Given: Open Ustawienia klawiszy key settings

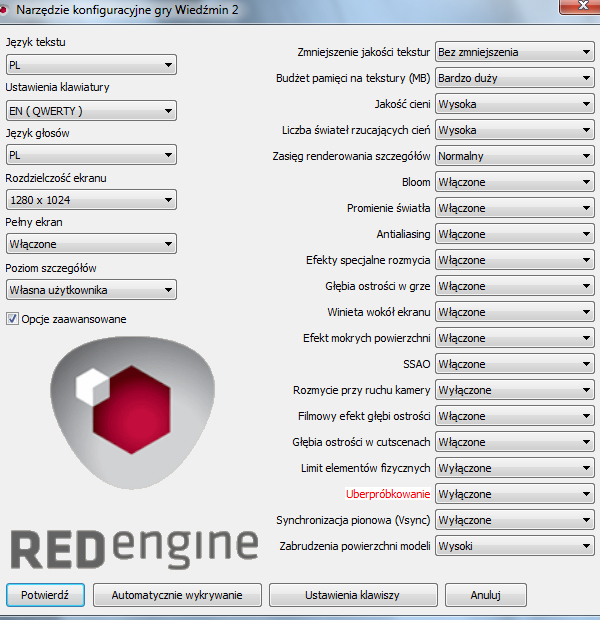Looking at the screenshot, I should tap(352, 595).
